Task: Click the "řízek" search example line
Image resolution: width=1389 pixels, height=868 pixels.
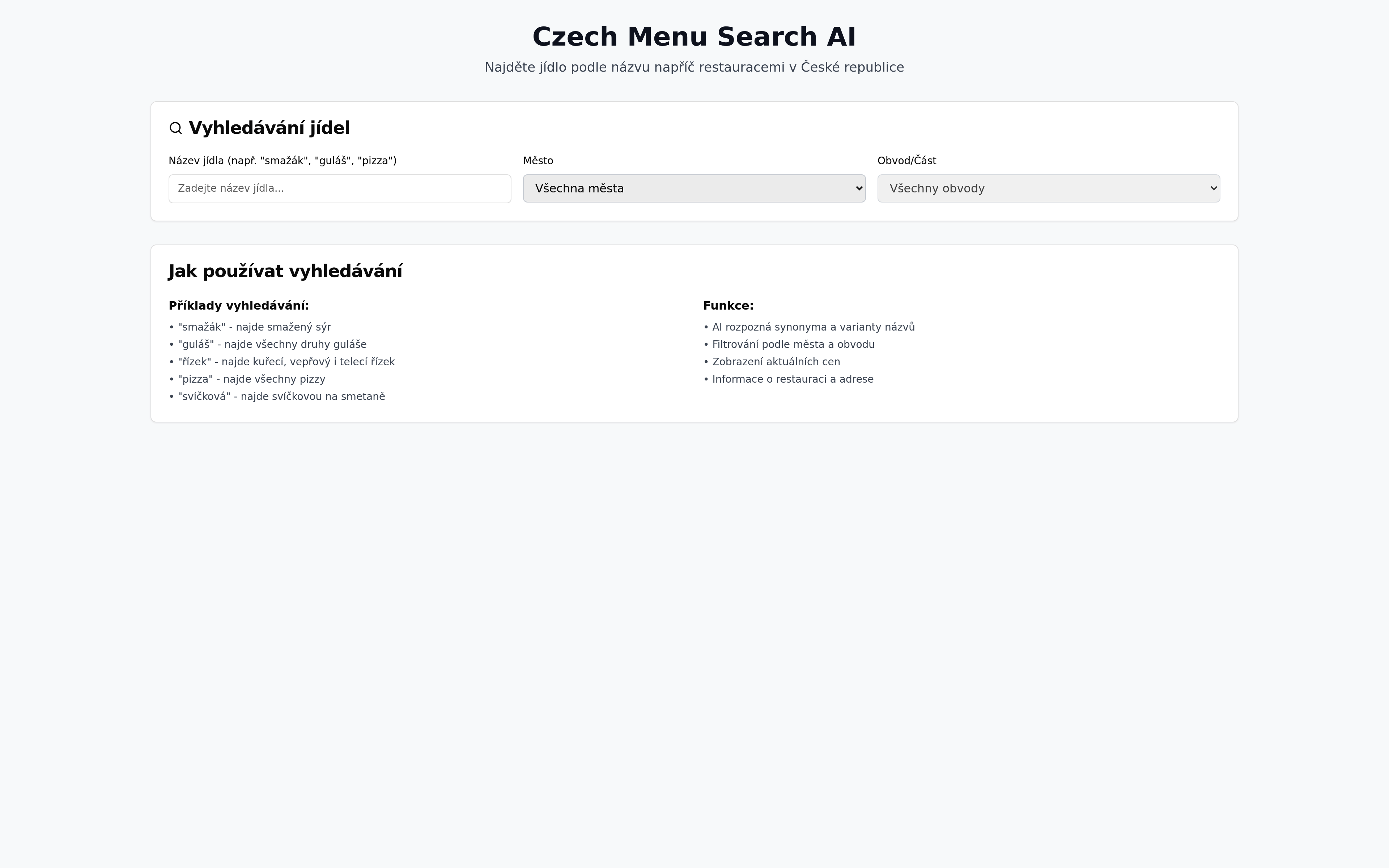Action: pyautogui.click(x=282, y=362)
